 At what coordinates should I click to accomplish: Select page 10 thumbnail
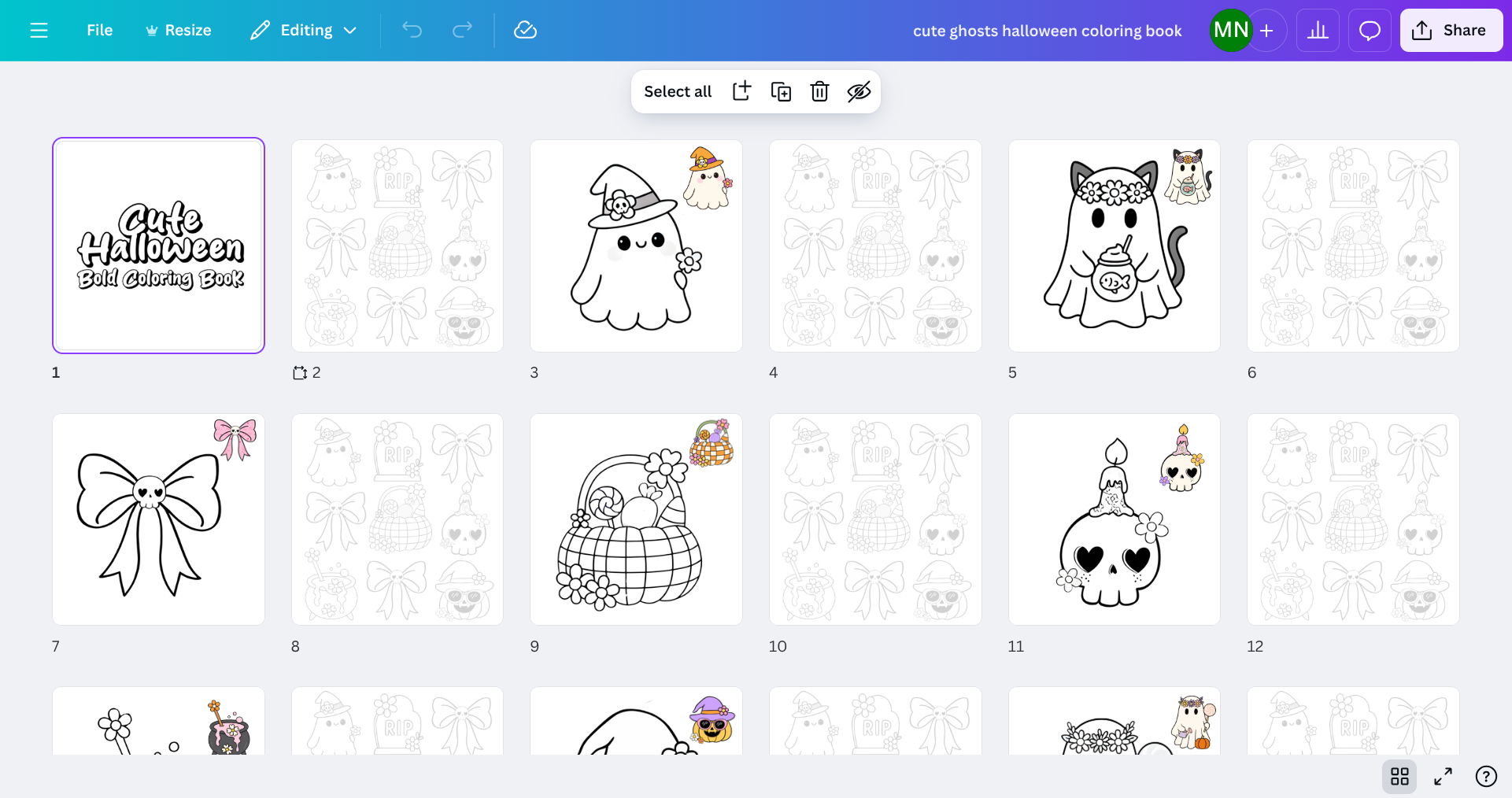click(875, 519)
